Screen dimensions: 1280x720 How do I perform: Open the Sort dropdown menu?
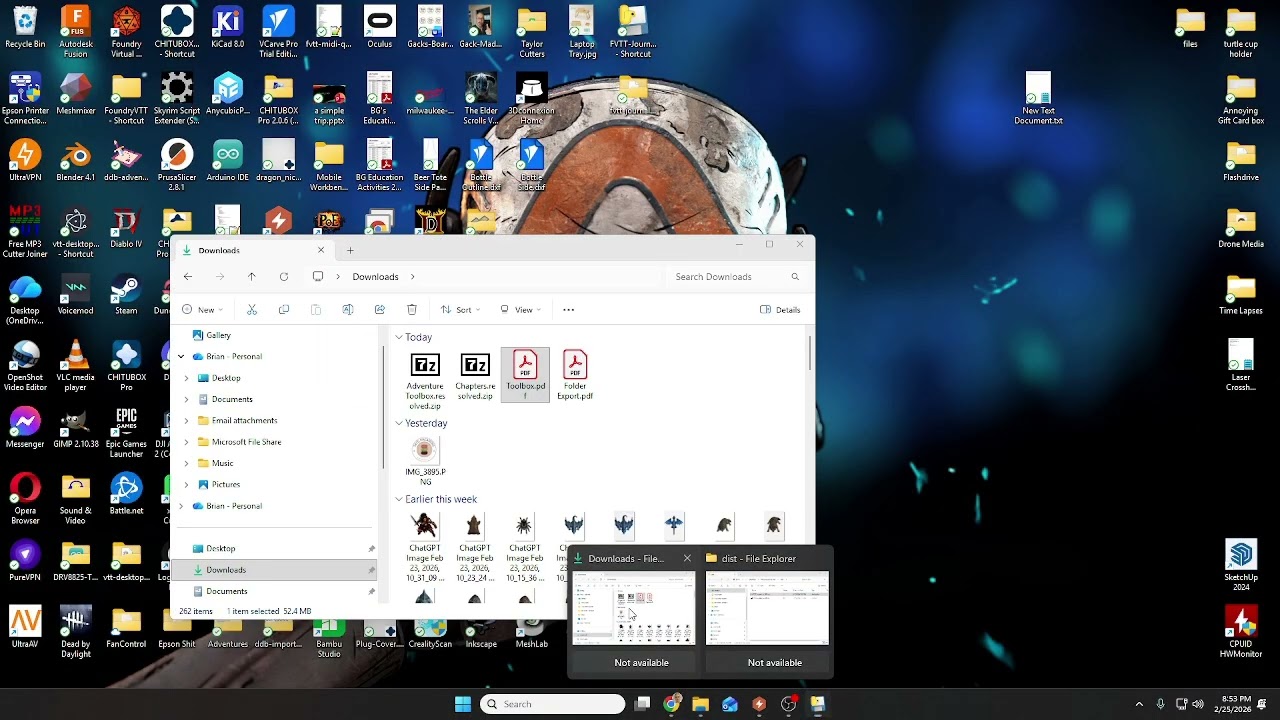pyautogui.click(x=460, y=310)
